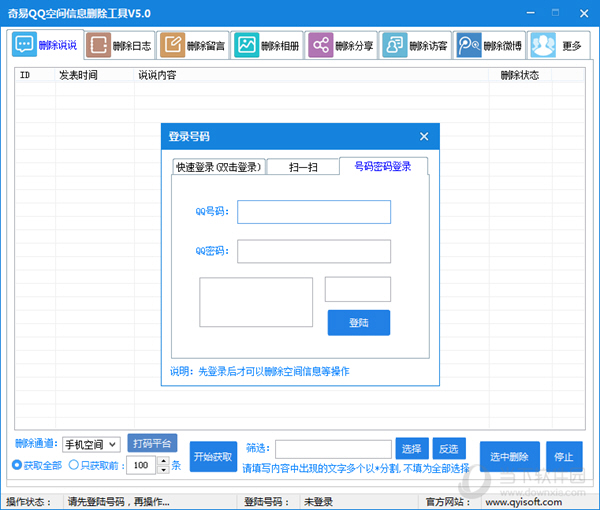Focus the 筛选 filter text field
The height and width of the screenshot is (510, 600).
tap(333, 449)
